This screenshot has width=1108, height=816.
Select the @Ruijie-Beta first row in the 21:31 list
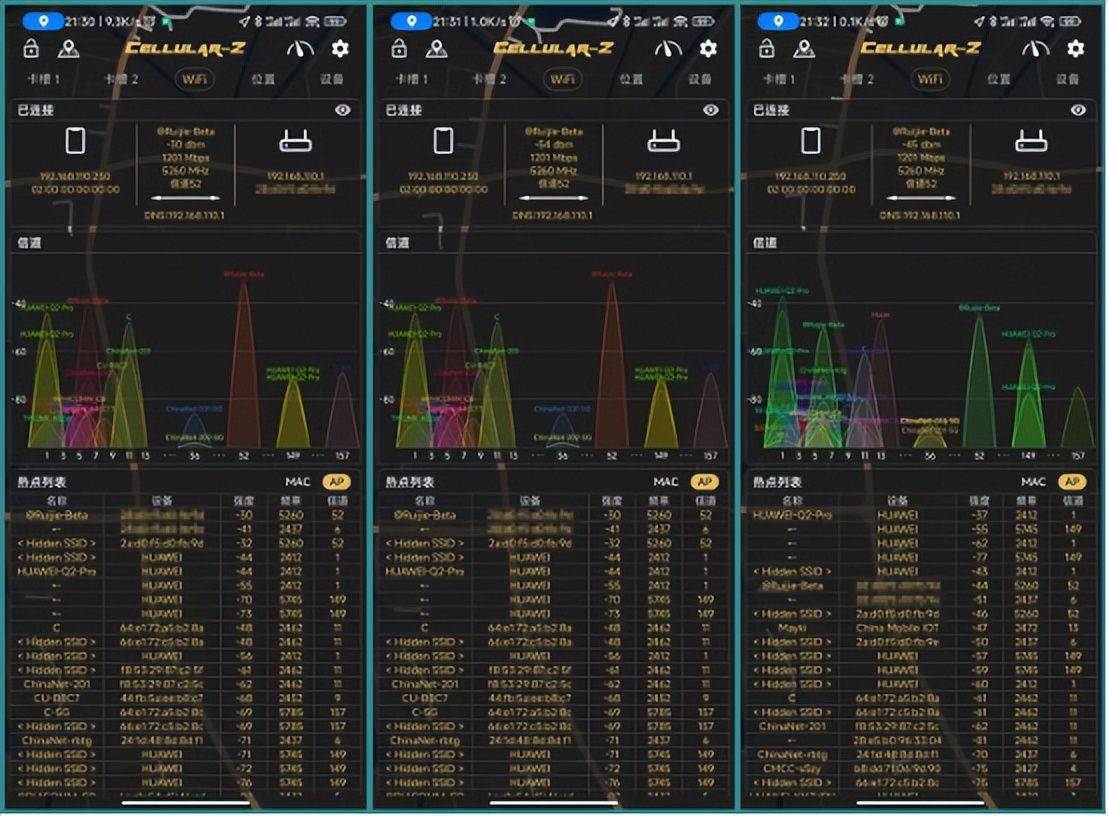pos(554,515)
